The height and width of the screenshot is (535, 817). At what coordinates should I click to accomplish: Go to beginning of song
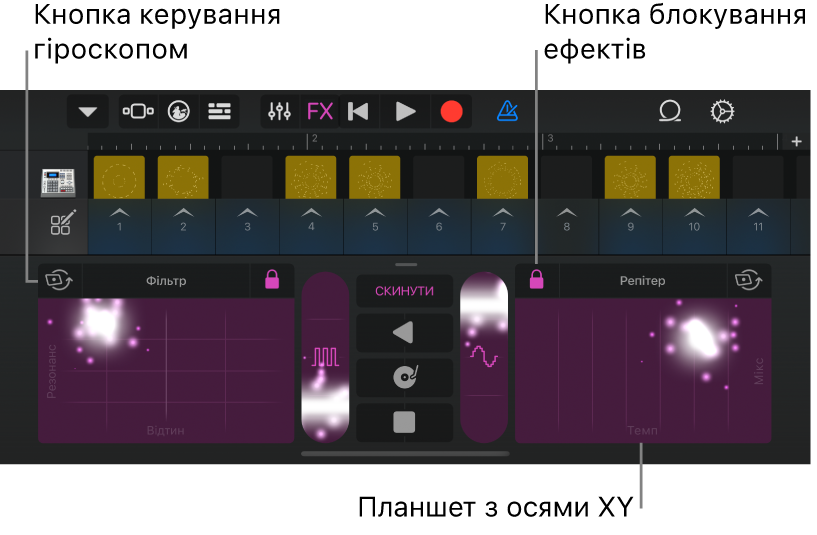358,111
